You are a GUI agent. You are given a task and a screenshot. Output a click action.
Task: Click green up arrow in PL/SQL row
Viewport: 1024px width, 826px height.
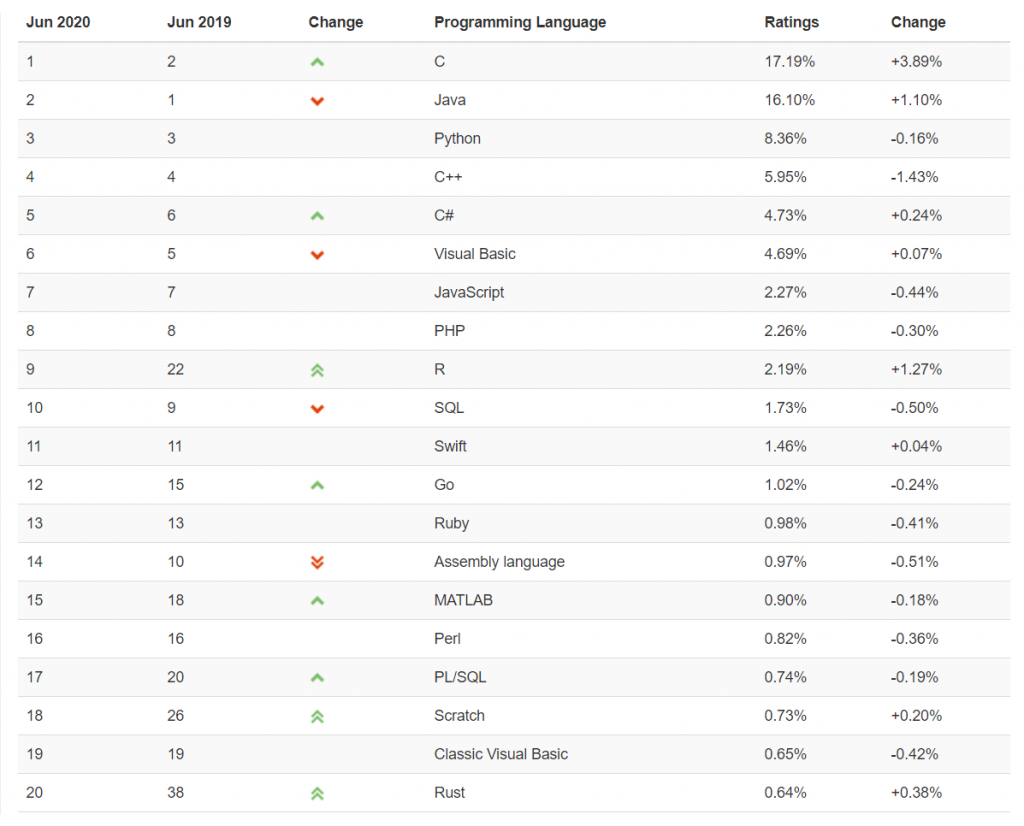click(x=317, y=678)
